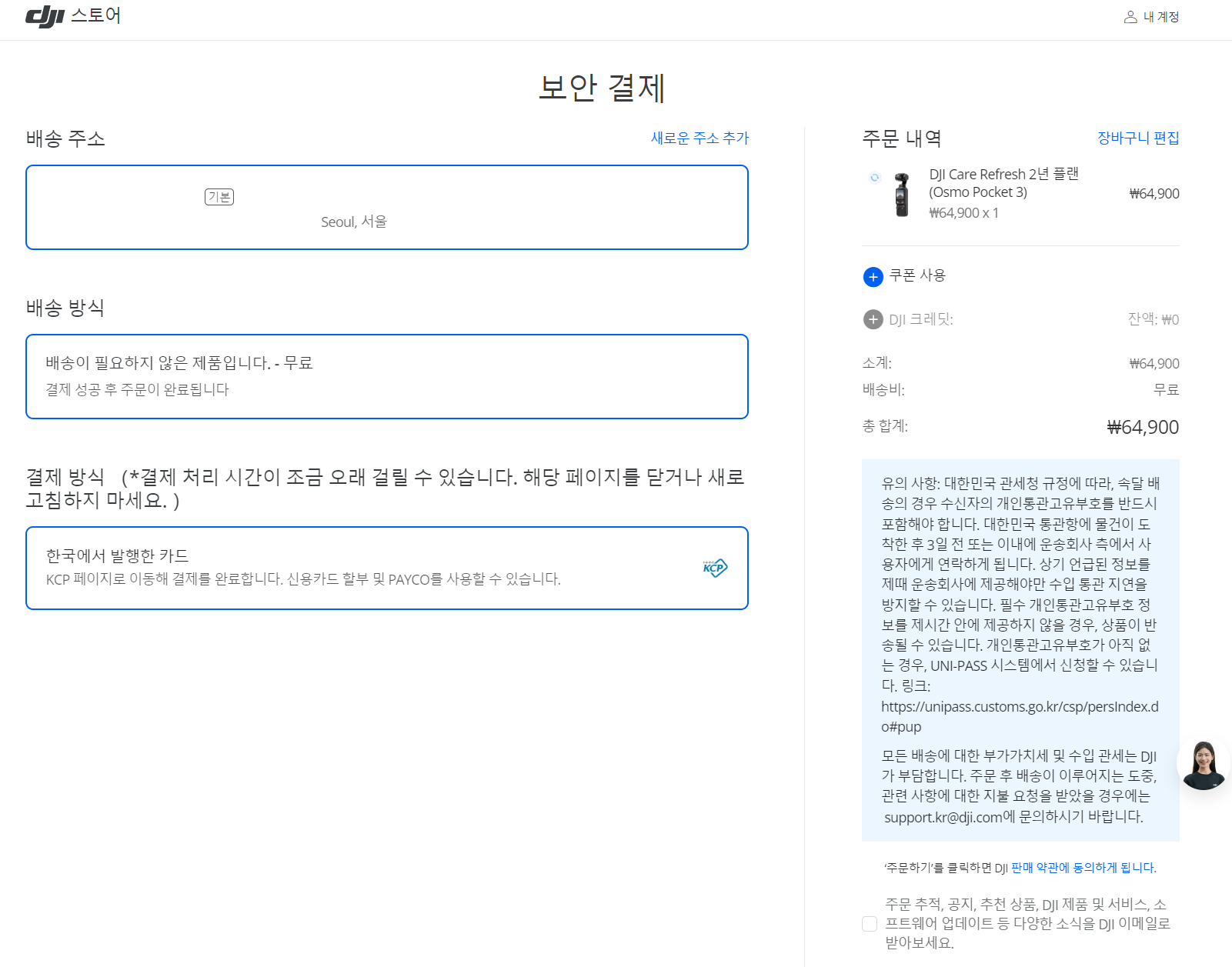The image size is (1232, 967).
Task: Expand DJI 크레딧 with grey plus icon
Action: click(x=873, y=319)
